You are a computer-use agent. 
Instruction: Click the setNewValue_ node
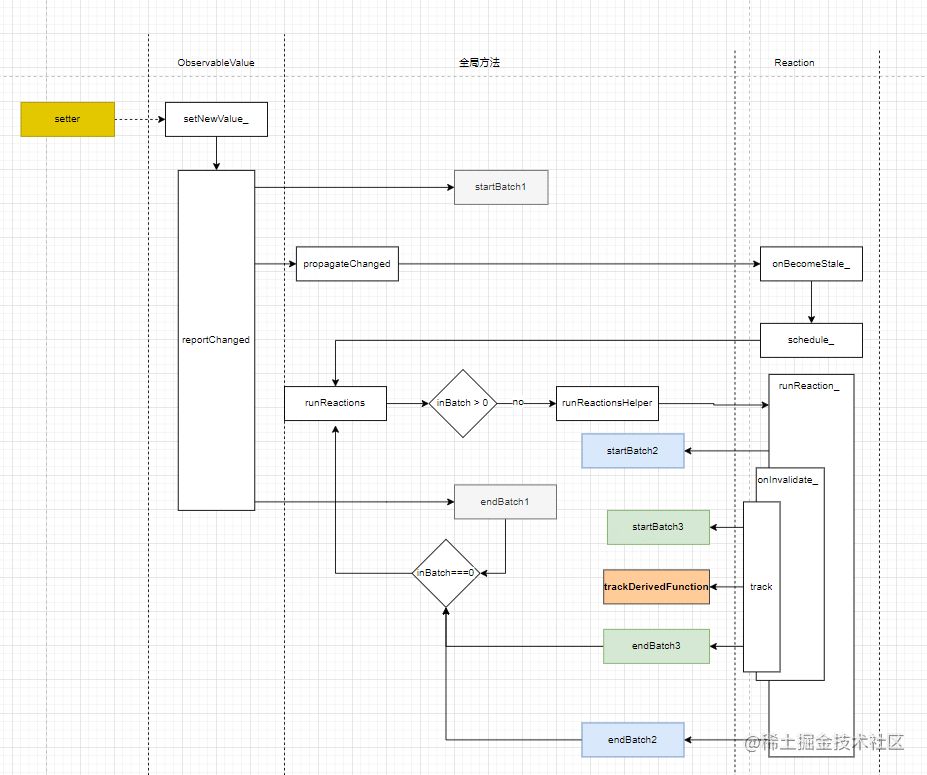[216, 119]
